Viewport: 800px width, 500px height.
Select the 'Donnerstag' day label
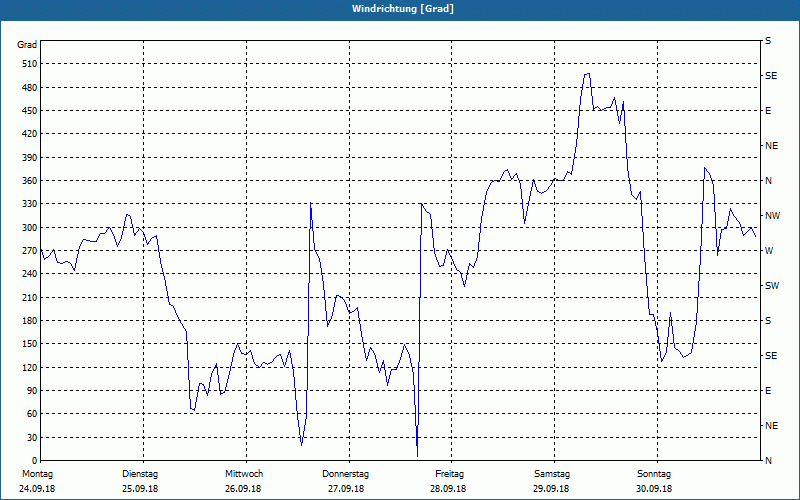click(x=345, y=474)
